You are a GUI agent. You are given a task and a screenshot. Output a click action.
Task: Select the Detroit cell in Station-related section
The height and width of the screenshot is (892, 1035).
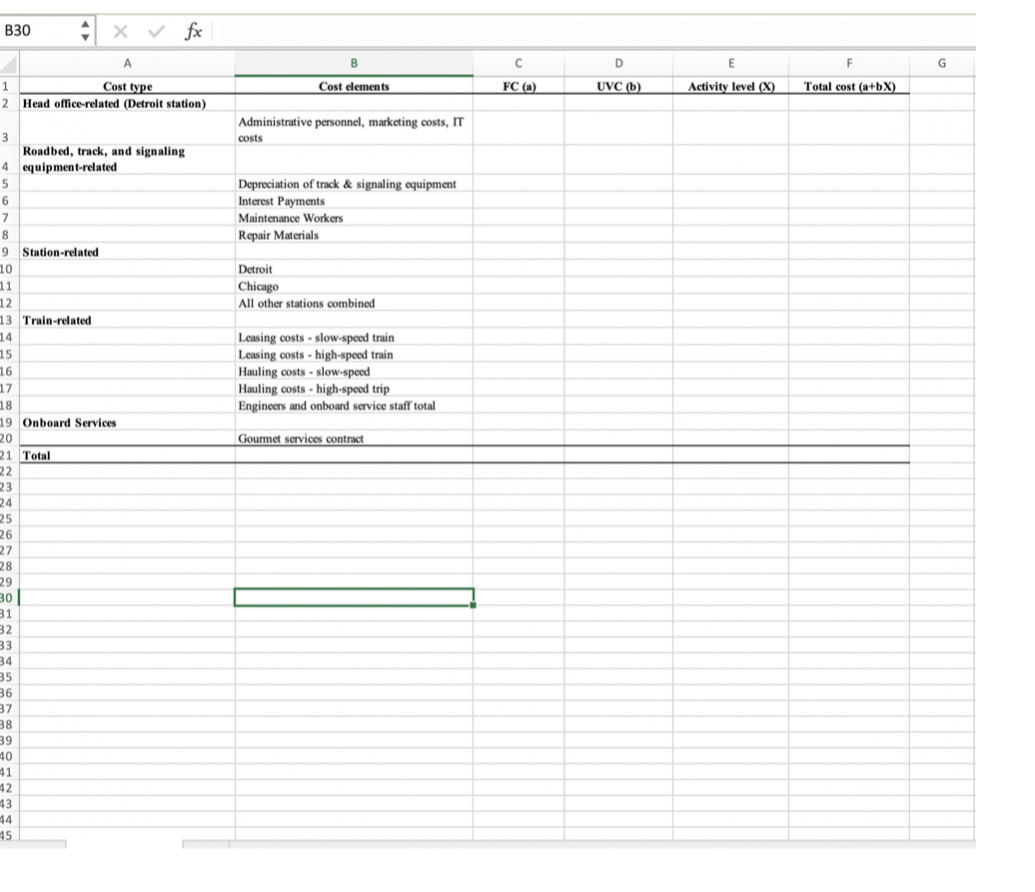[354, 269]
